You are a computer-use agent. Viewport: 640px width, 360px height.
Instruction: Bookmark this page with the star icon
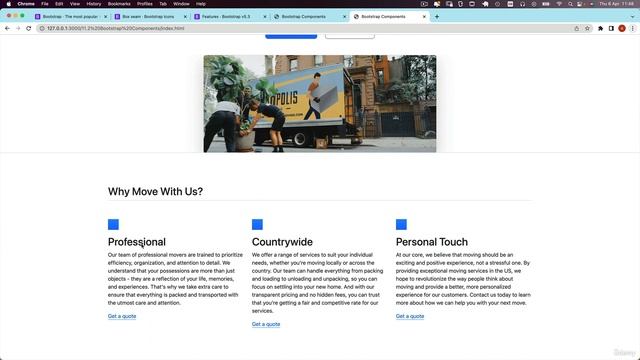click(x=587, y=28)
